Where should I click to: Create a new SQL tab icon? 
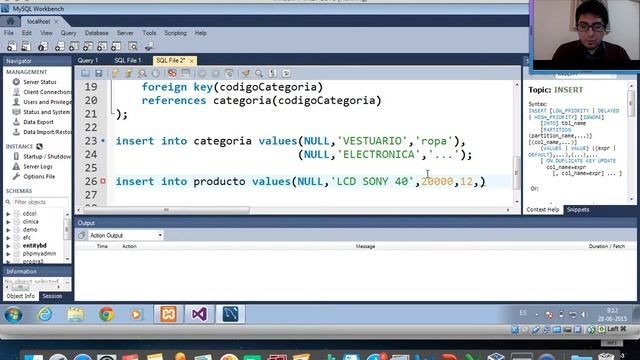point(11,47)
